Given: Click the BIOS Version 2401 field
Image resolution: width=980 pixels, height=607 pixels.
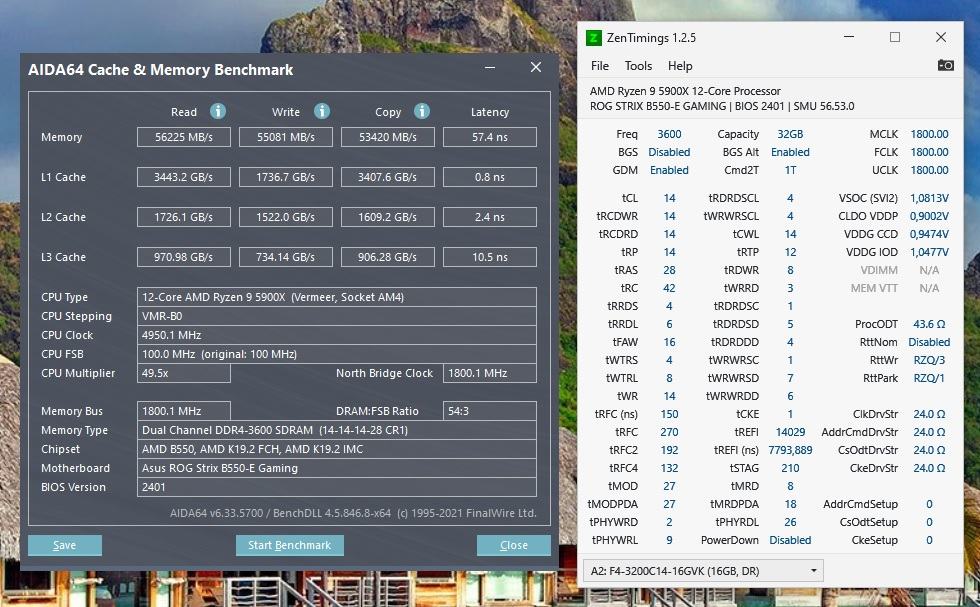Looking at the screenshot, I should tap(337, 487).
